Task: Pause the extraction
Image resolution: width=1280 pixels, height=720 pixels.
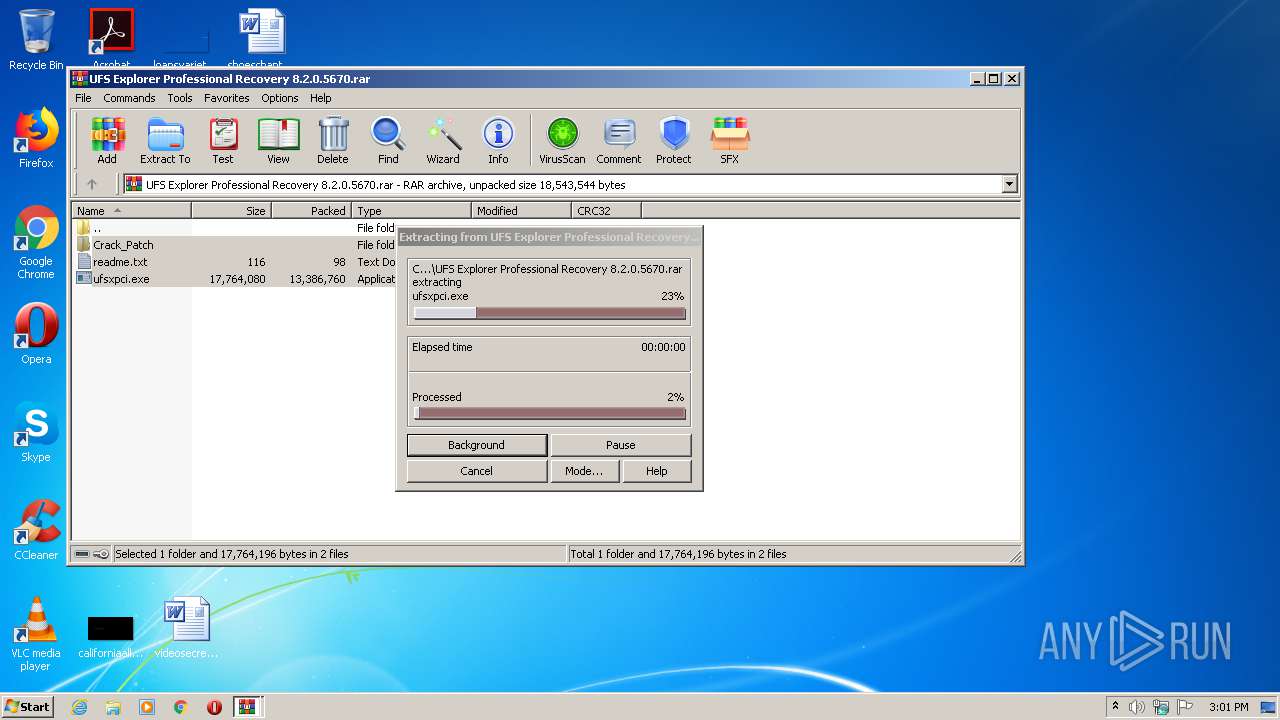Action: tap(620, 445)
